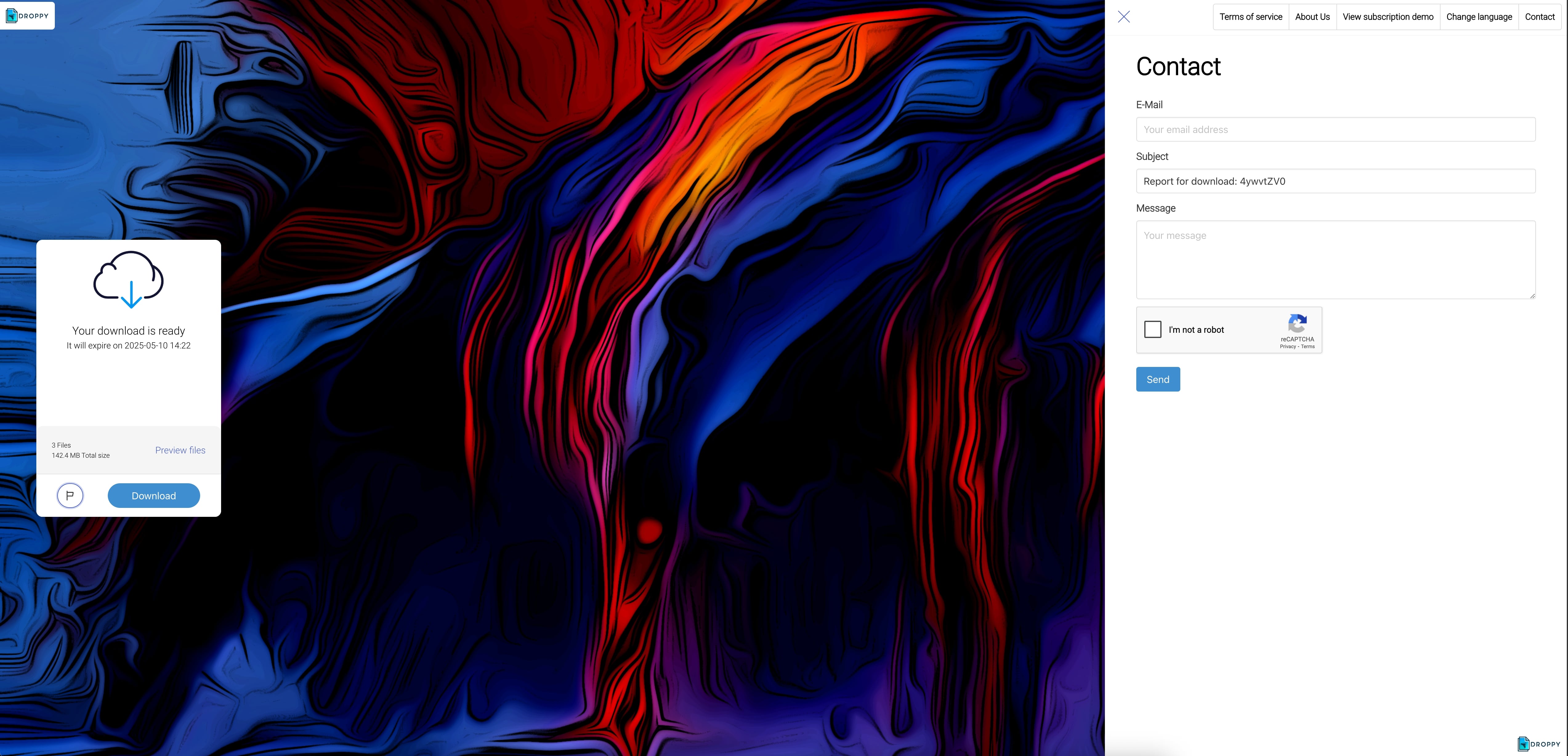Click the Droppy logo in bottom-right corner

tap(1539, 744)
